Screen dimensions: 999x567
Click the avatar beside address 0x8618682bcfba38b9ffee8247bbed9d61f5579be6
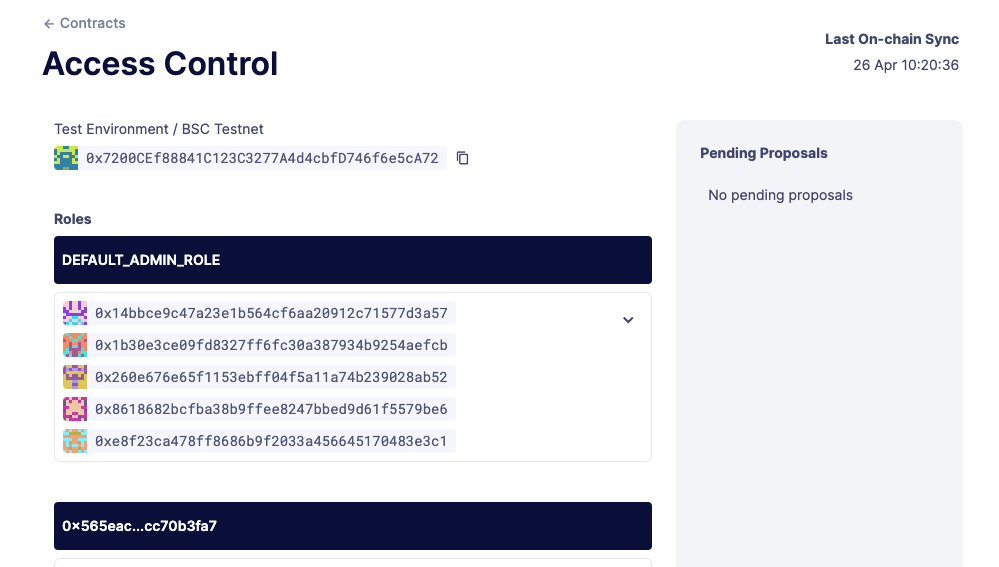pos(75,409)
